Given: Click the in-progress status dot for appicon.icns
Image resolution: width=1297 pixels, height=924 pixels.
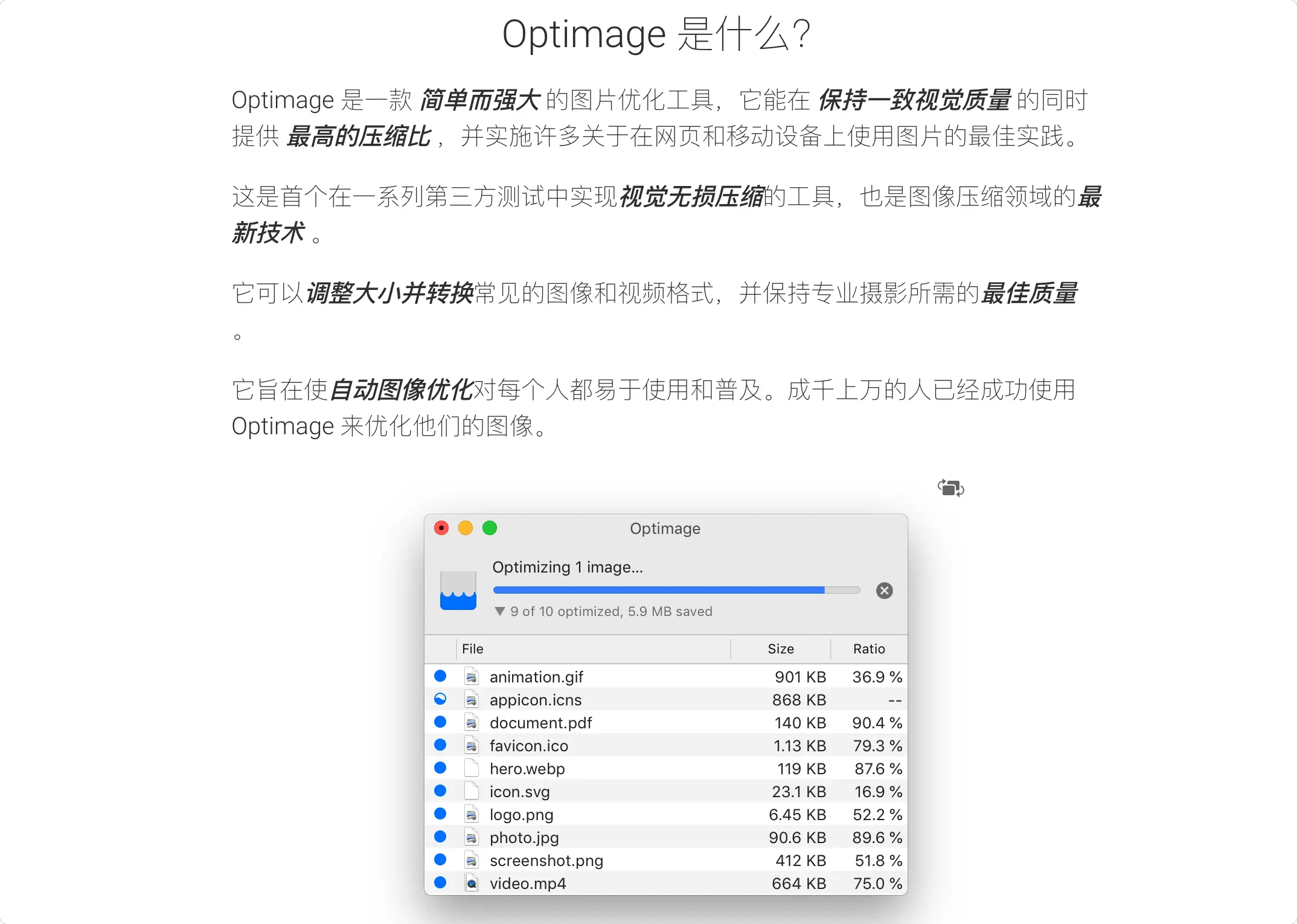Looking at the screenshot, I should click(440, 699).
